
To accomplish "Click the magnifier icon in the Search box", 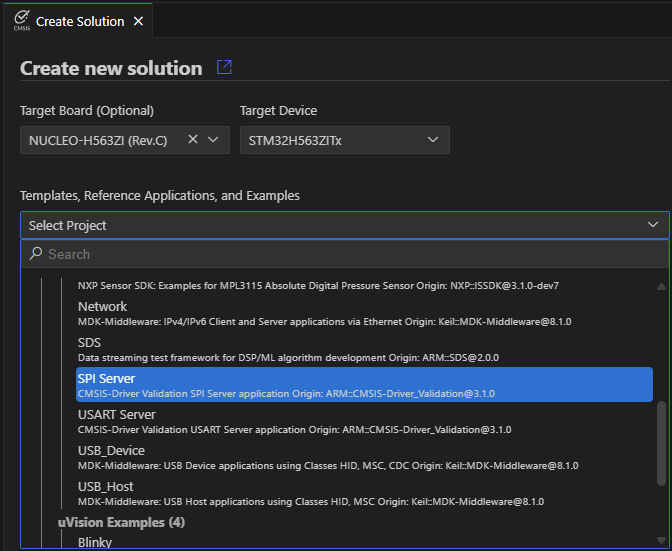I will [36, 255].
